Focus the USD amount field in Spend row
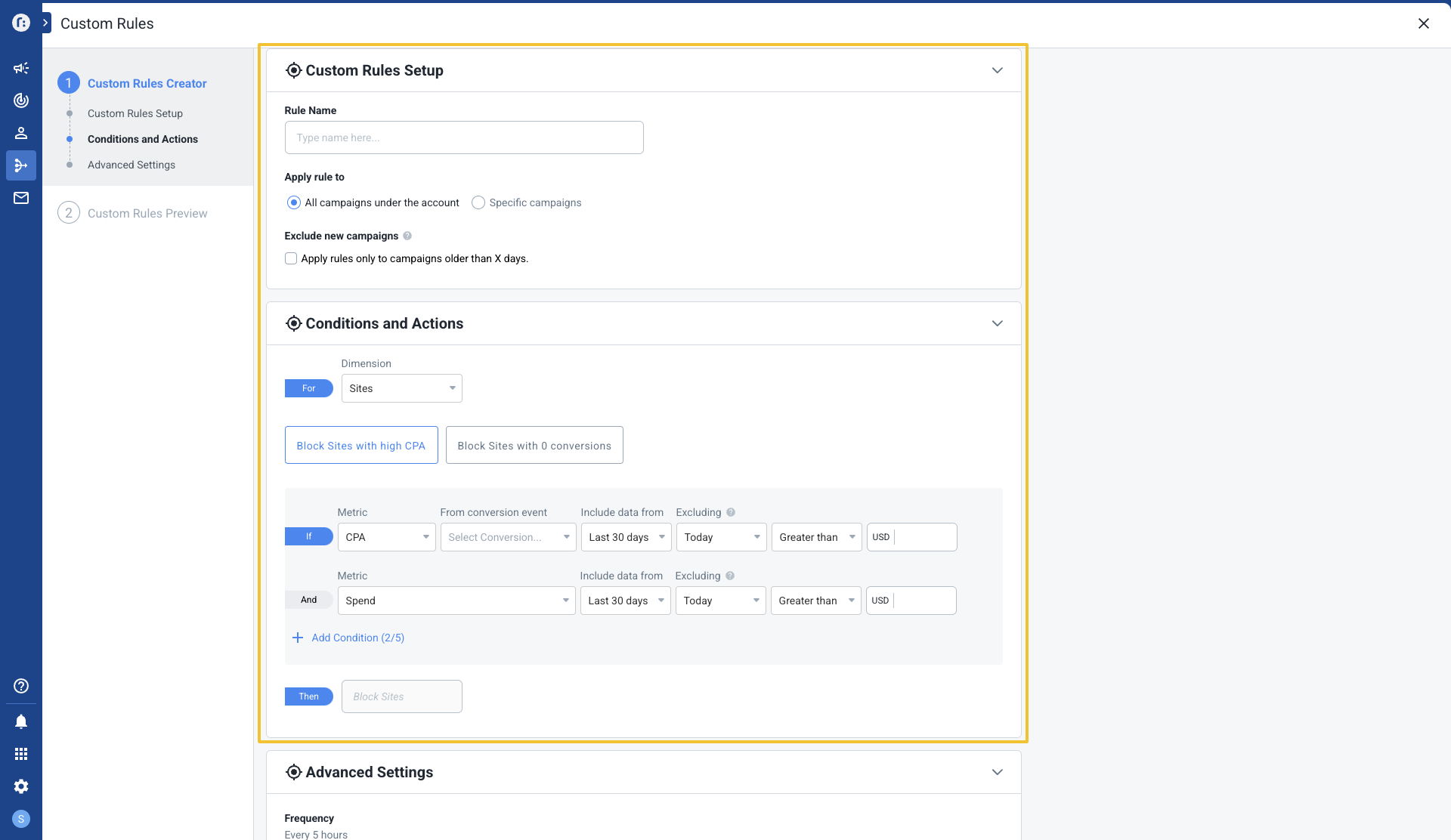 [911, 601]
